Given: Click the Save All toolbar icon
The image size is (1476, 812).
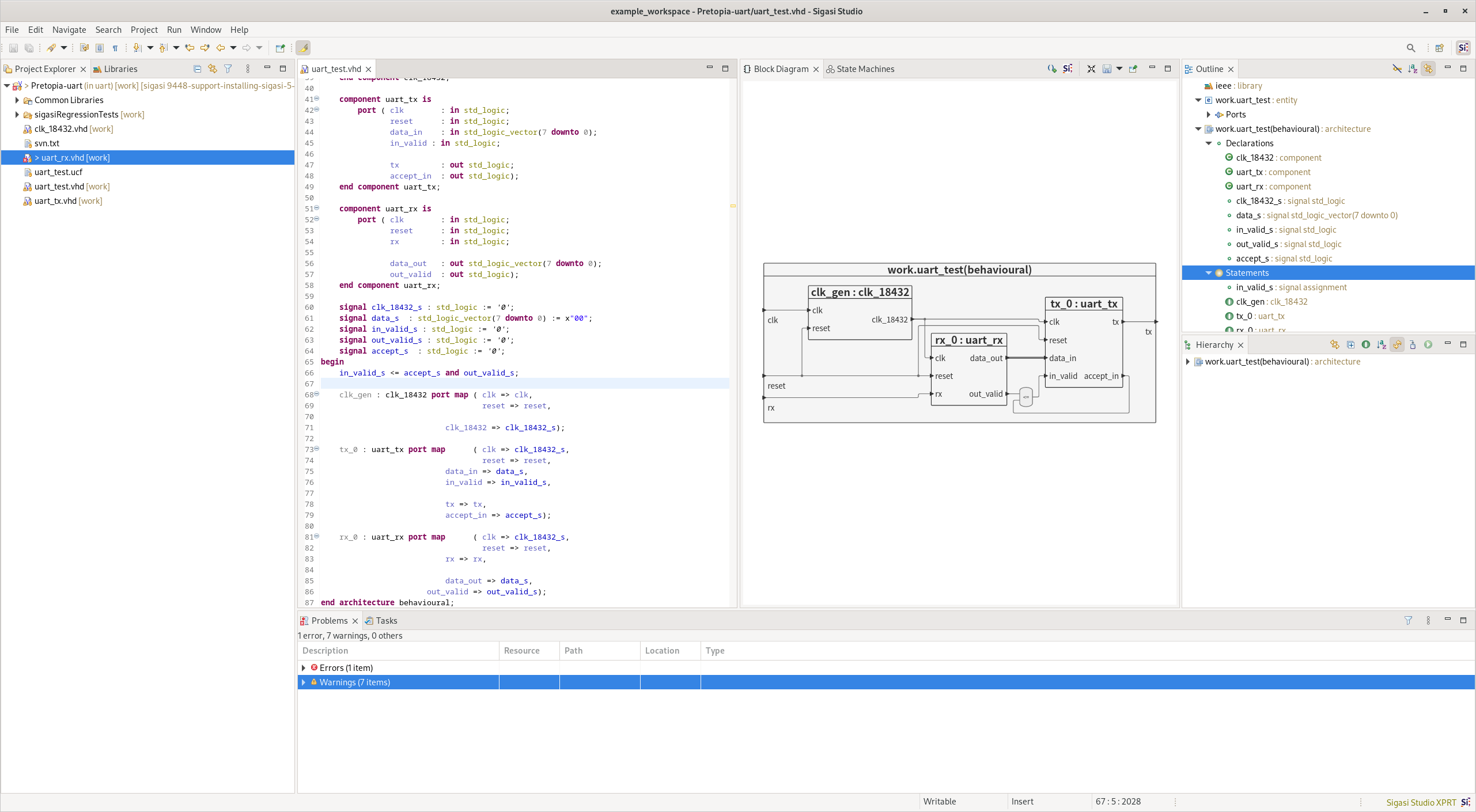Looking at the screenshot, I should (29, 48).
